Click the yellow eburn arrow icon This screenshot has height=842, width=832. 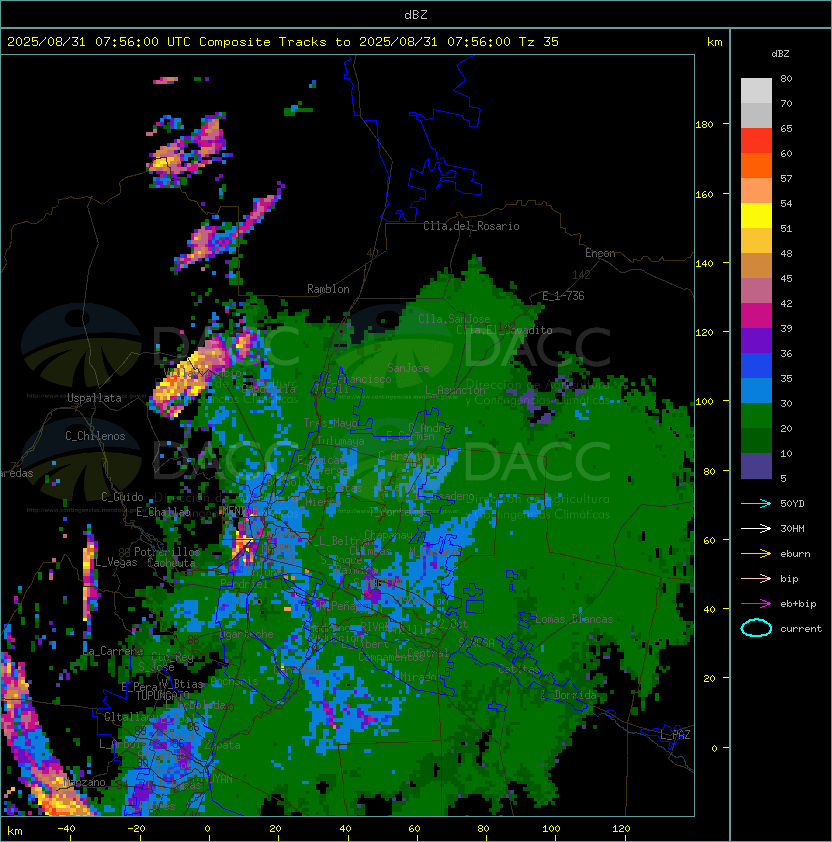click(756, 554)
